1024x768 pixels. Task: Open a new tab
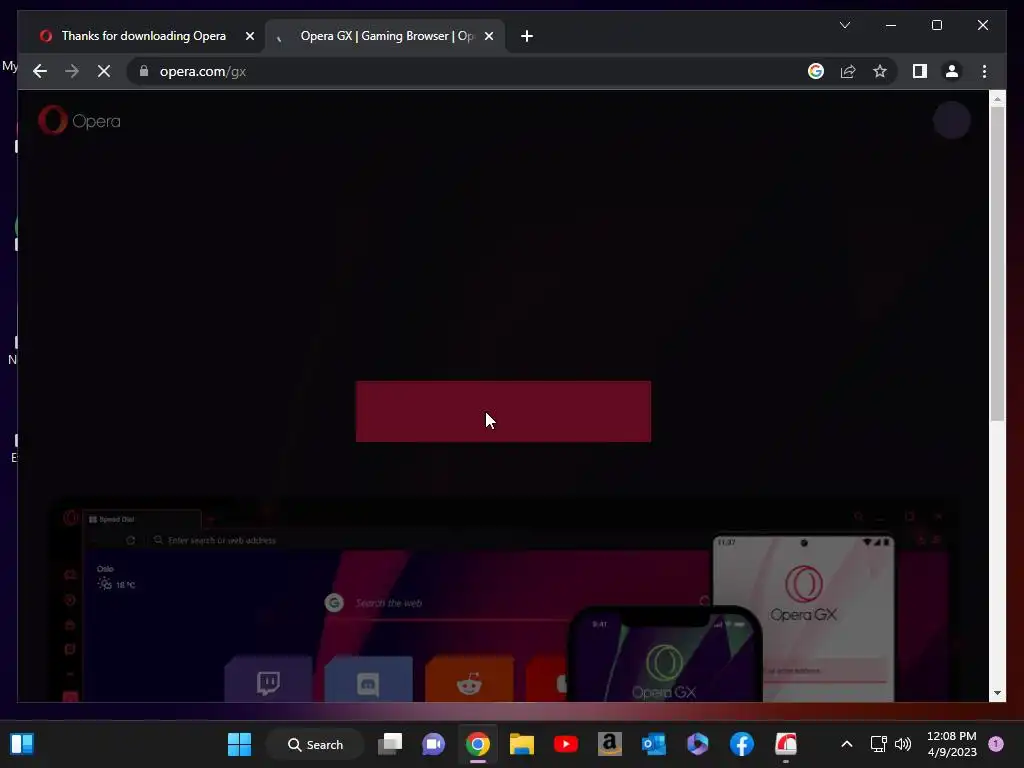[527, 36]
